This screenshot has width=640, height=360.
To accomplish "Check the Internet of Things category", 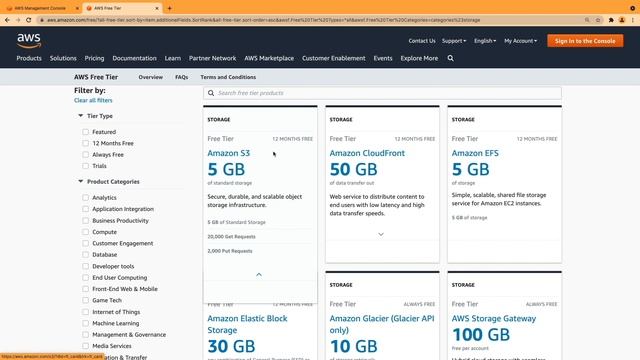I will 85,312.
